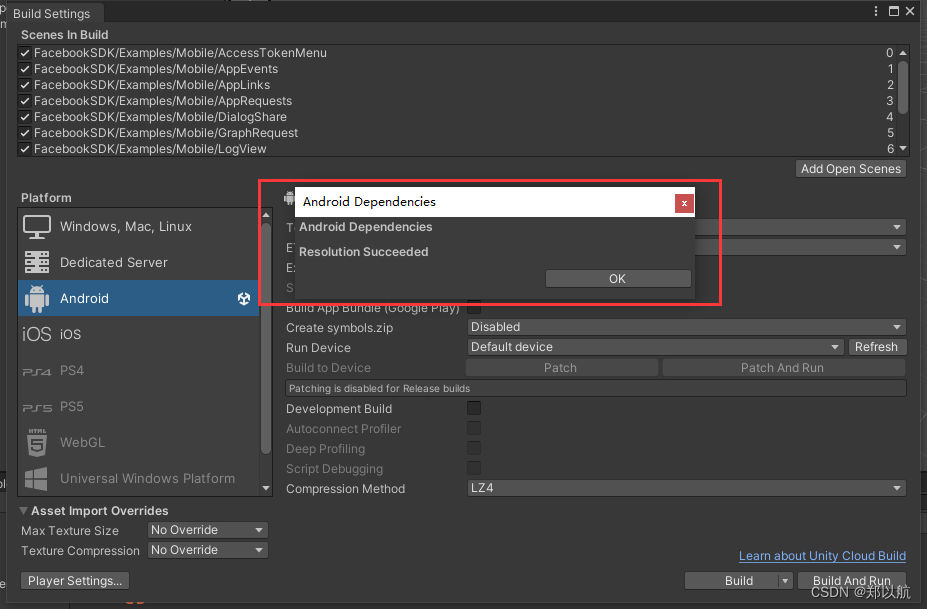Click the Dedicated Server platform icon
Screen dimensions: 927x609
click(37, 263)
